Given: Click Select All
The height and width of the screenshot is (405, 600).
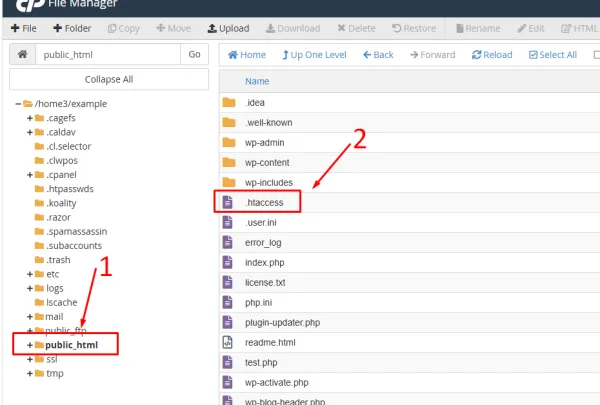Looking at the screenshot, I should coord(553,55).
